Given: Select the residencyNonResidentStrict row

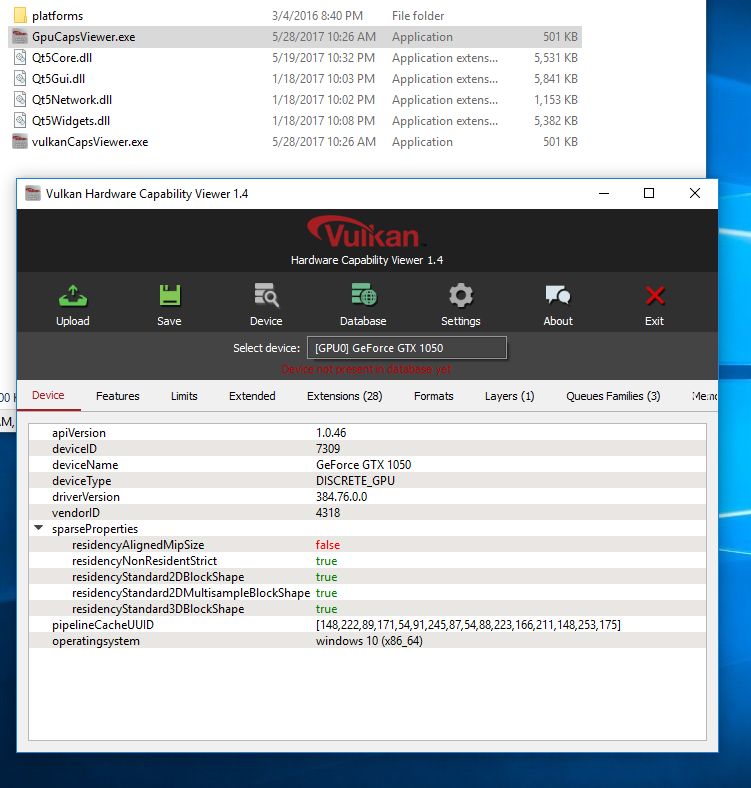Looking at the screenshot, I should click(367, 561).
